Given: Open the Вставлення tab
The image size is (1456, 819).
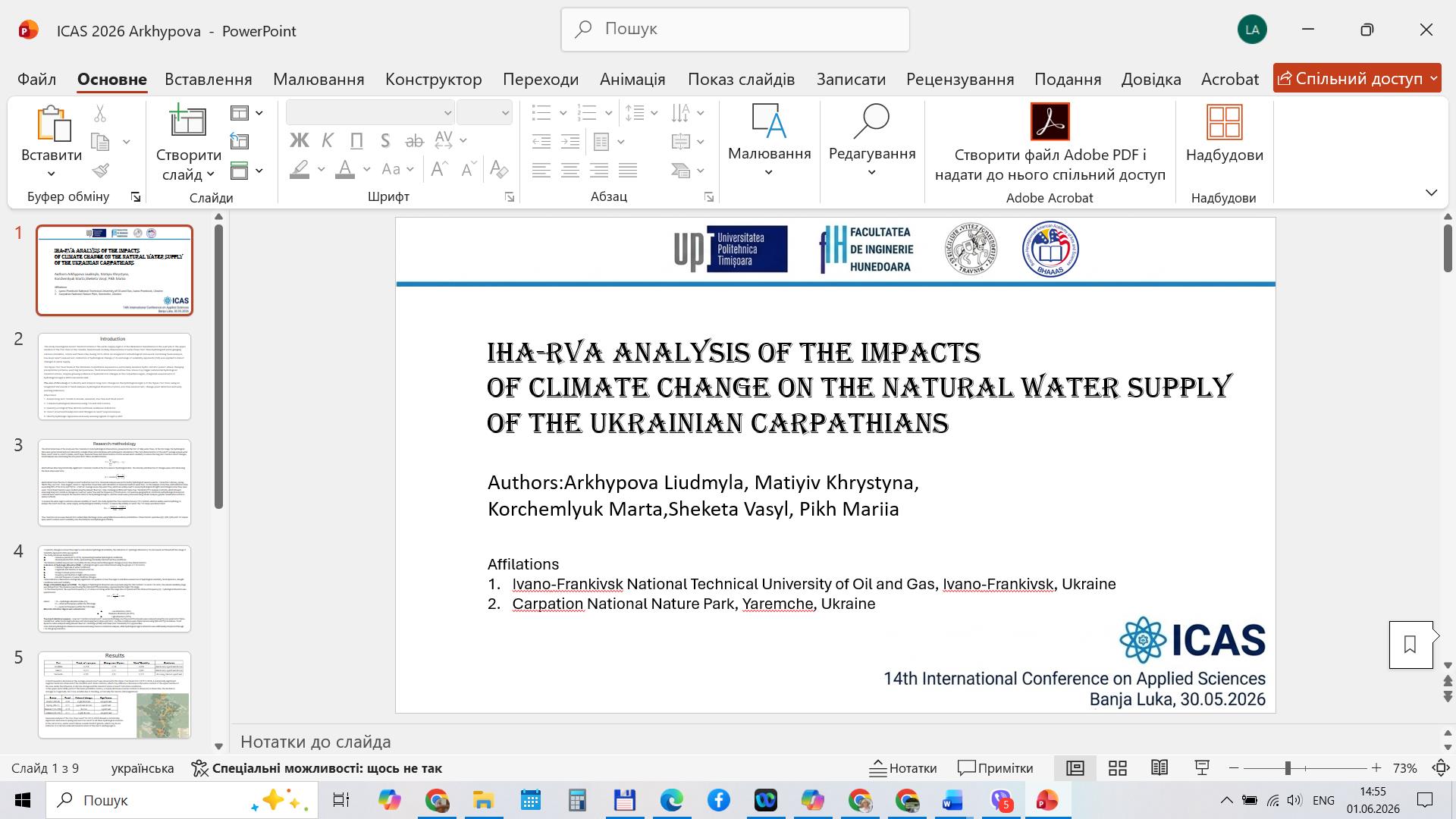Looking at the screenshot, I should 208,79.
